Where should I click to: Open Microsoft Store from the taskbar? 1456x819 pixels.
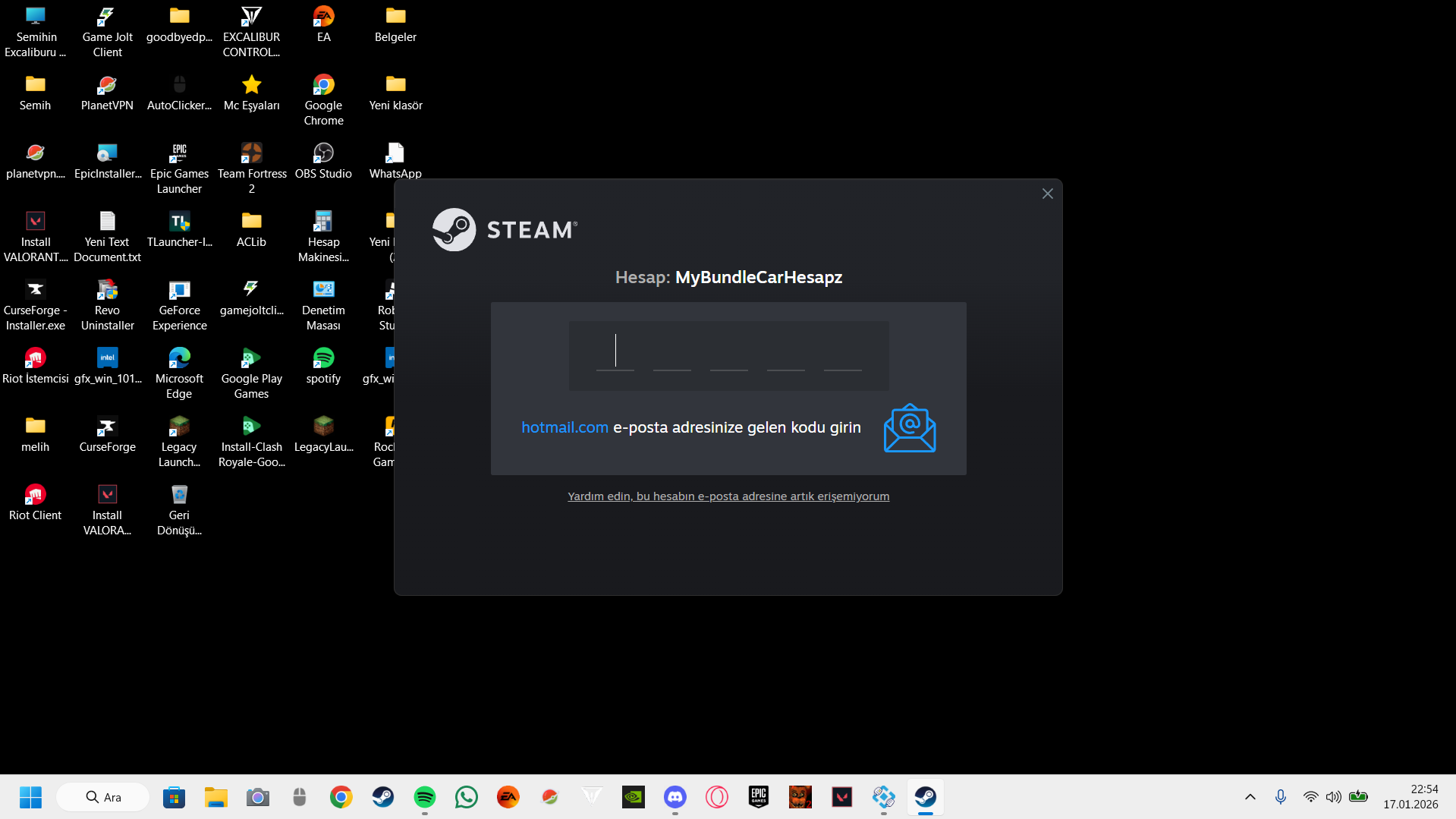pyautogui.click(x=175, y=797)
